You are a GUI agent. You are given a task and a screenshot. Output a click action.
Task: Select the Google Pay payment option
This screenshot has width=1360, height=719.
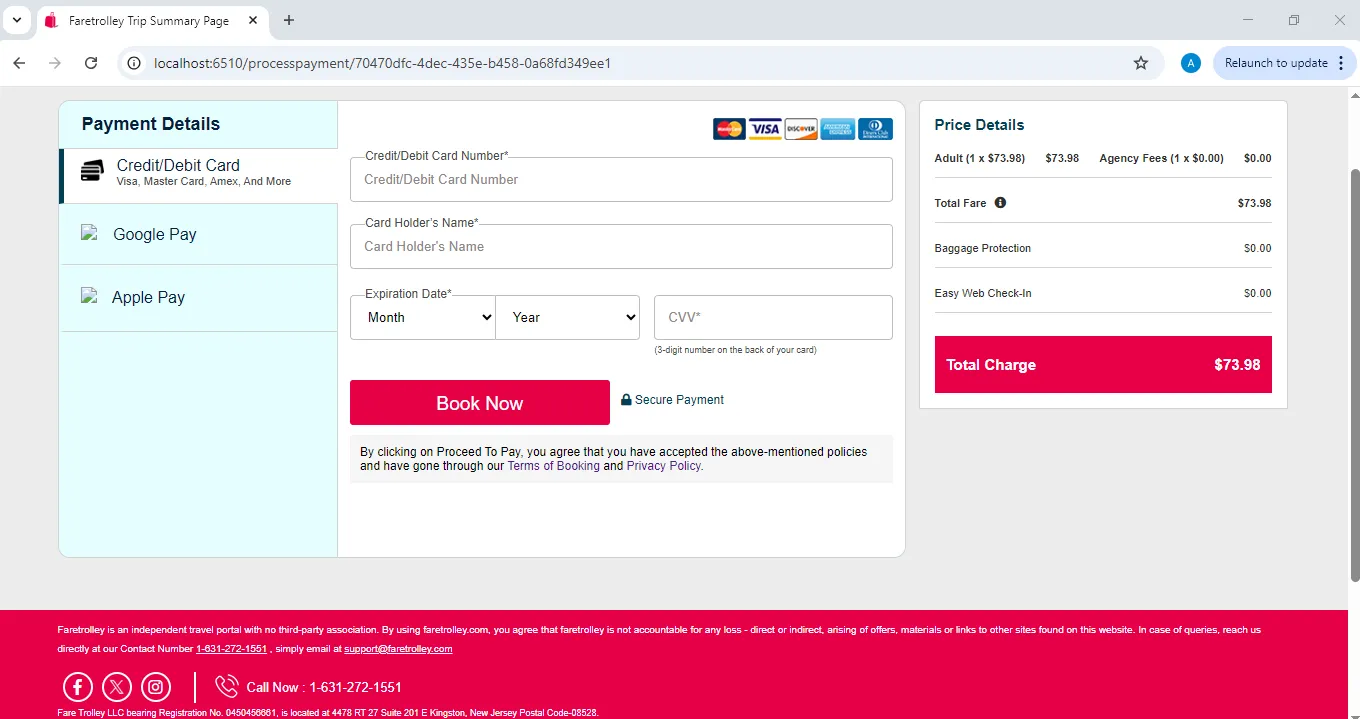coord(199,234)
